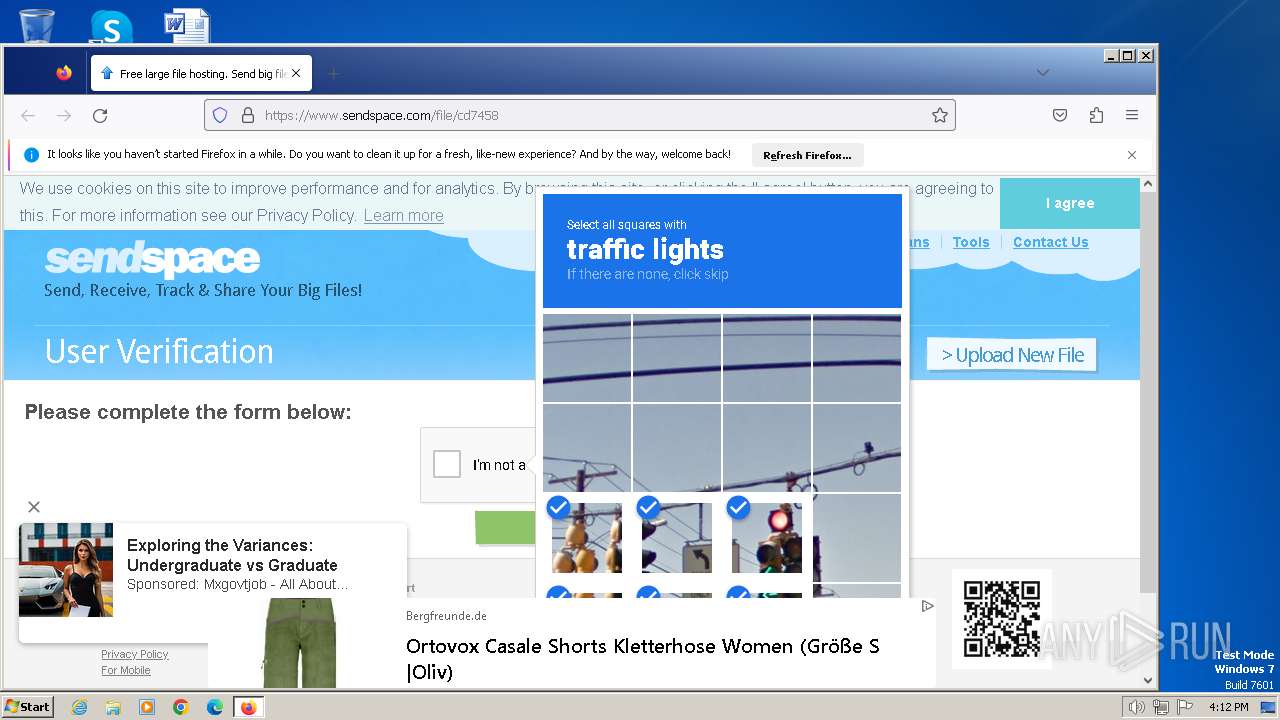The height and width of the screenshot is (720, 1280).
Task: Open the Firefox application menu
Action: (x=1132, y=115)
